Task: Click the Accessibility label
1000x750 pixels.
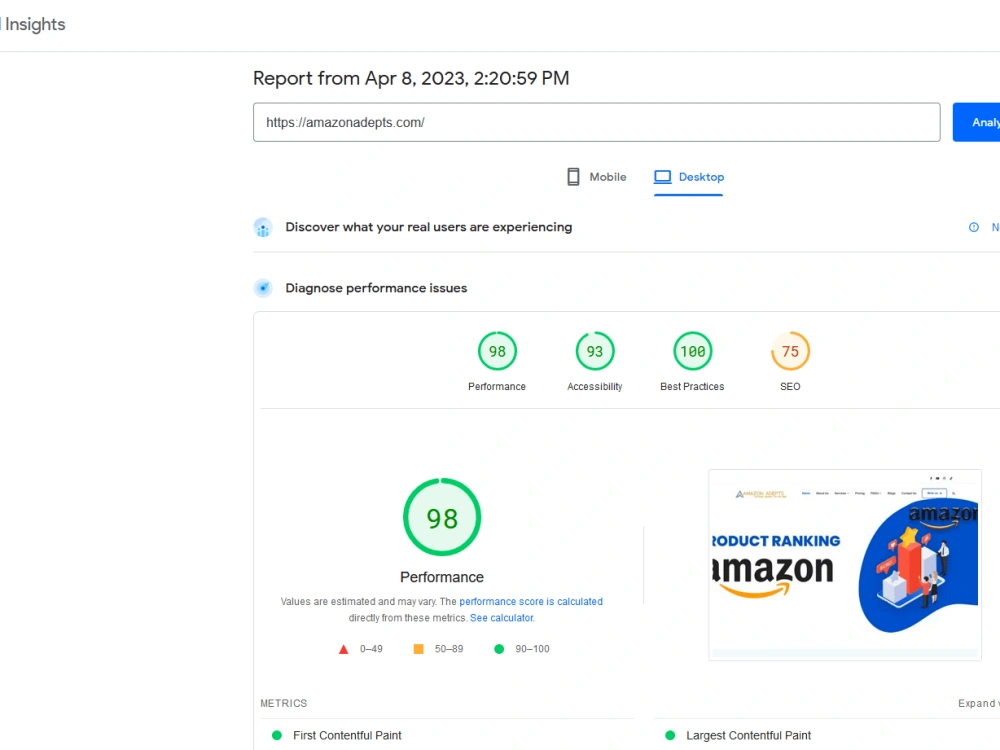Action: point(594,386)
